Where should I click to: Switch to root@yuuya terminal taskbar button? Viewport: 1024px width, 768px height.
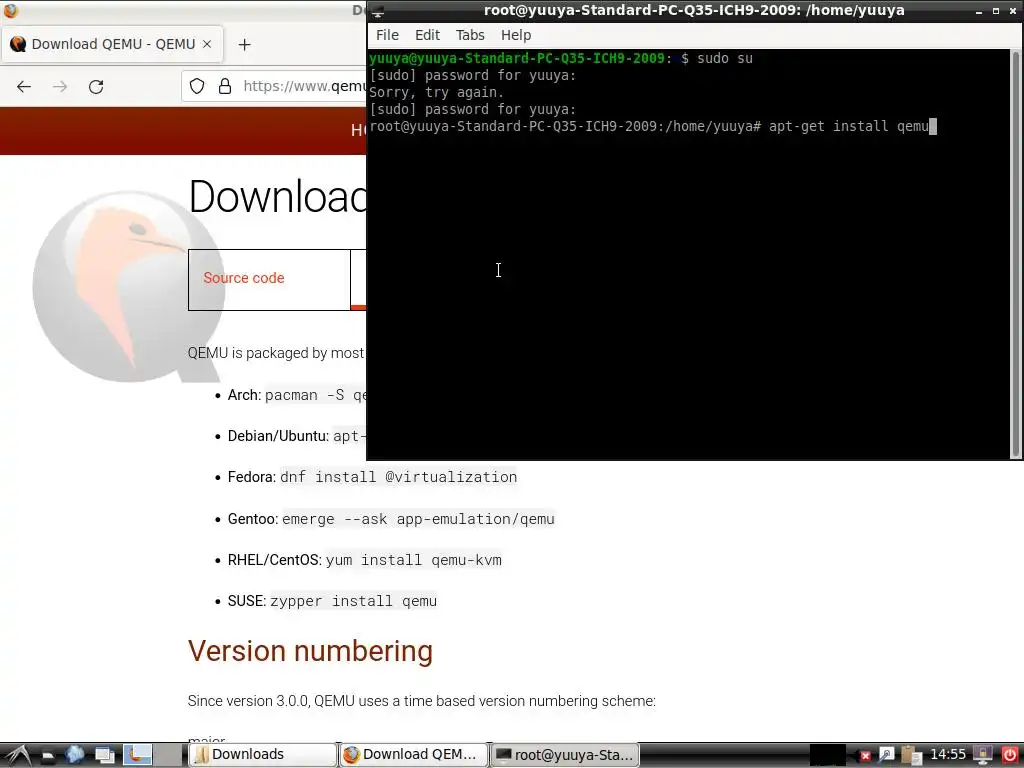[564, 755]
